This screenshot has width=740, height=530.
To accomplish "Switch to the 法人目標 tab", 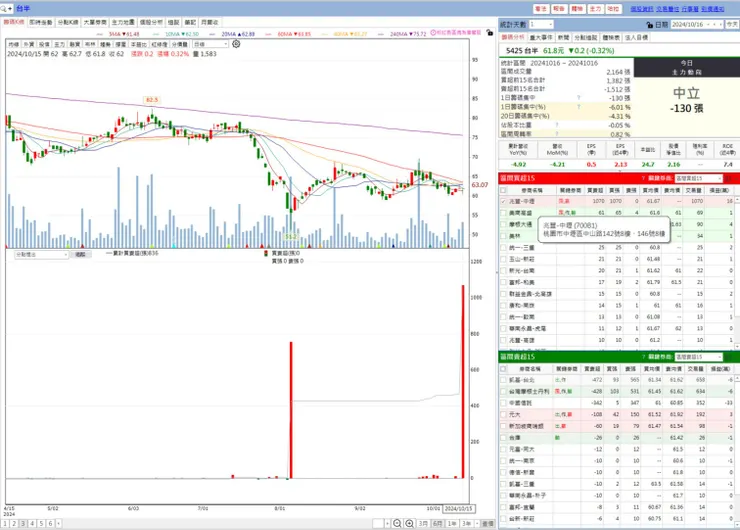I will [x=636, y=37].
